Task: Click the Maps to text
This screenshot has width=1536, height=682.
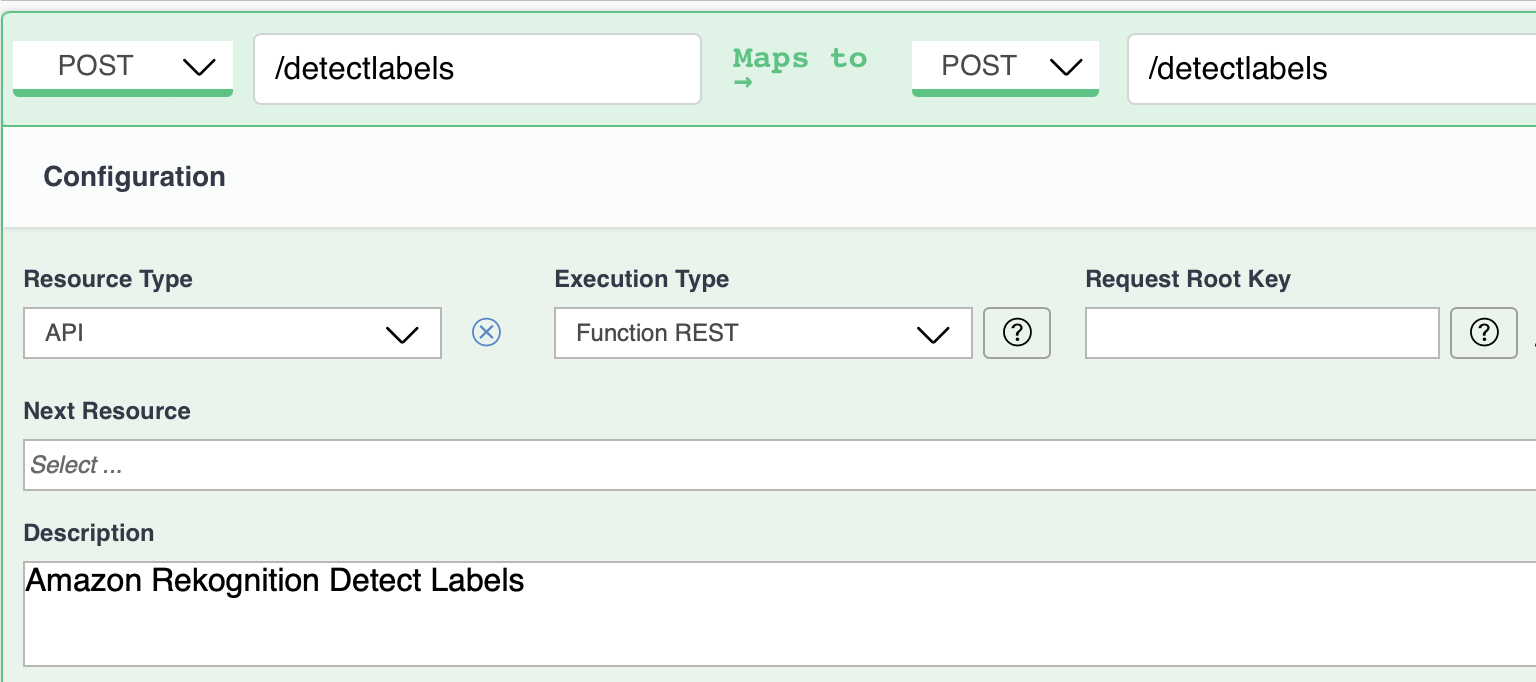Action: (x=800, y=58)
